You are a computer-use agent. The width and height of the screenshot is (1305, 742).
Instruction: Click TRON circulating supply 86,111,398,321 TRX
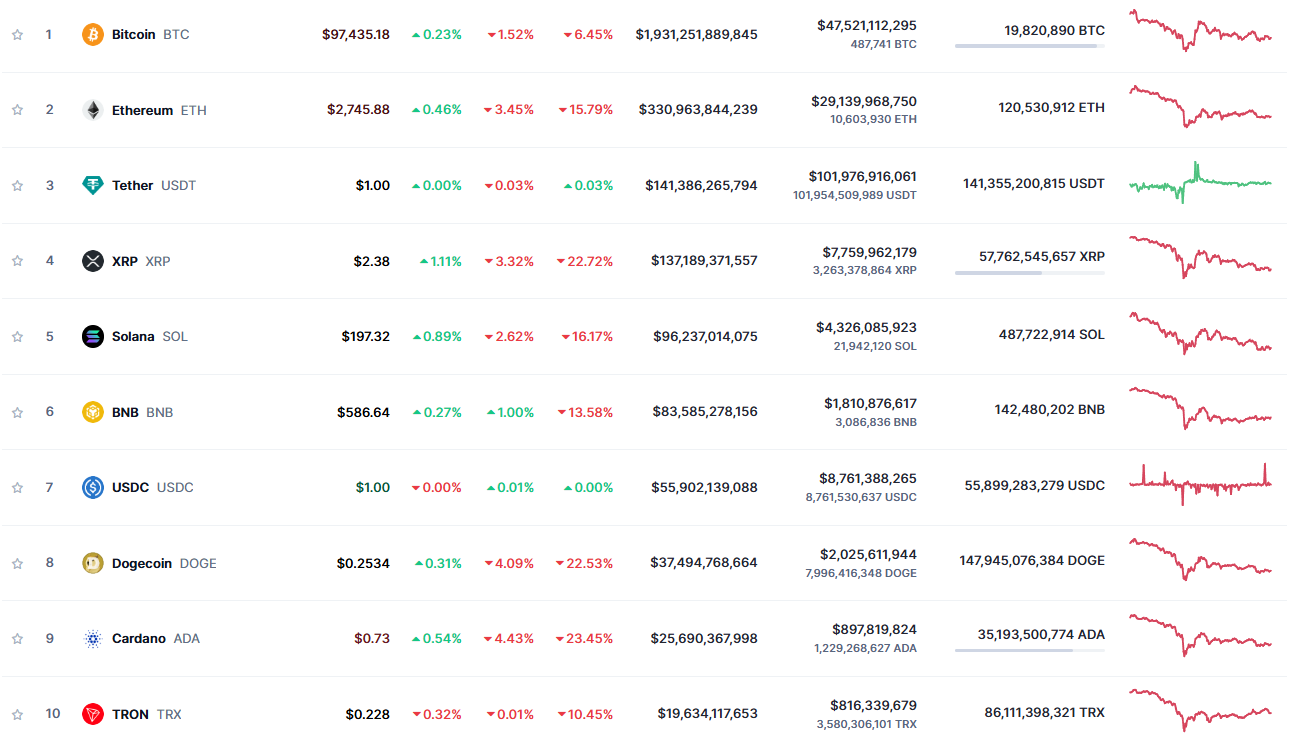pyautogui.click(x=1045, y=713)
